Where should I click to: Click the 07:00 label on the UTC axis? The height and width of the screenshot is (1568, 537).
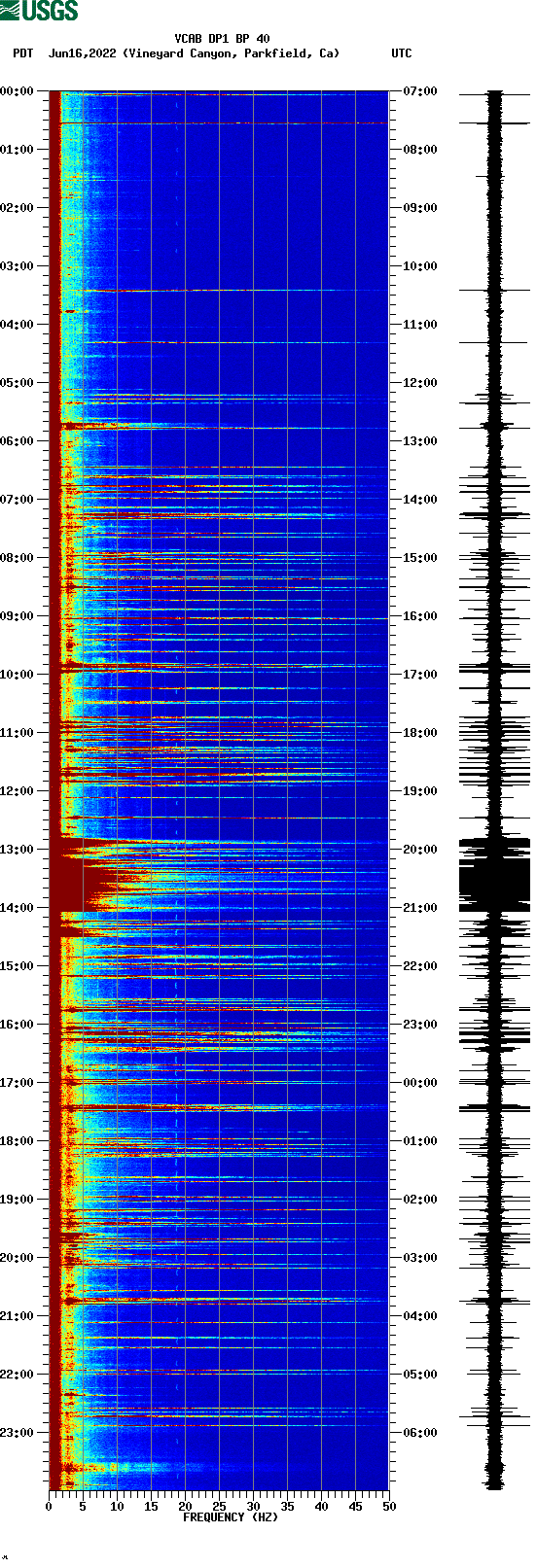pyautogui.click(x=420, y=91)
